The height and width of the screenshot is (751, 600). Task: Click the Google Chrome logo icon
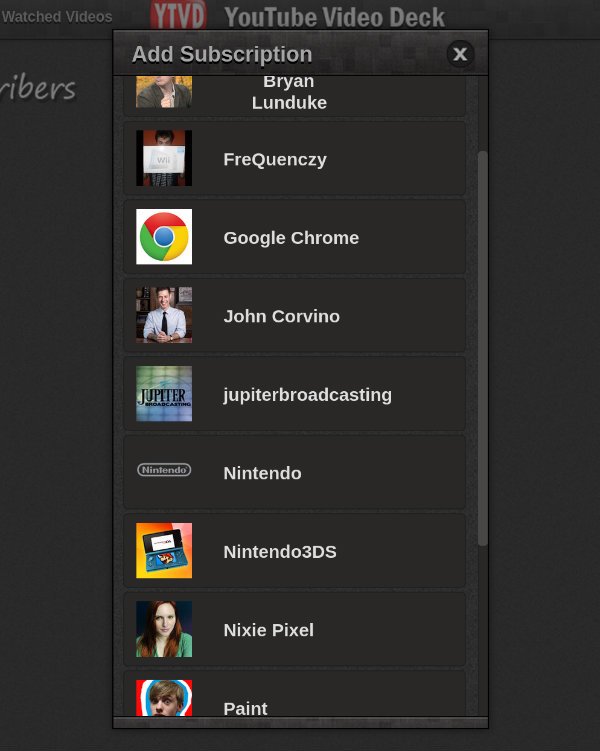point(164,237)
